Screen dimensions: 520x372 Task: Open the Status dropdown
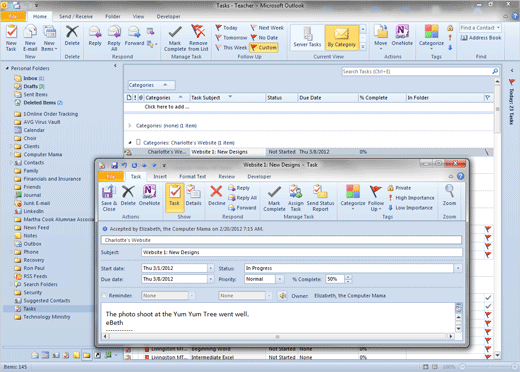coord(458,268)
